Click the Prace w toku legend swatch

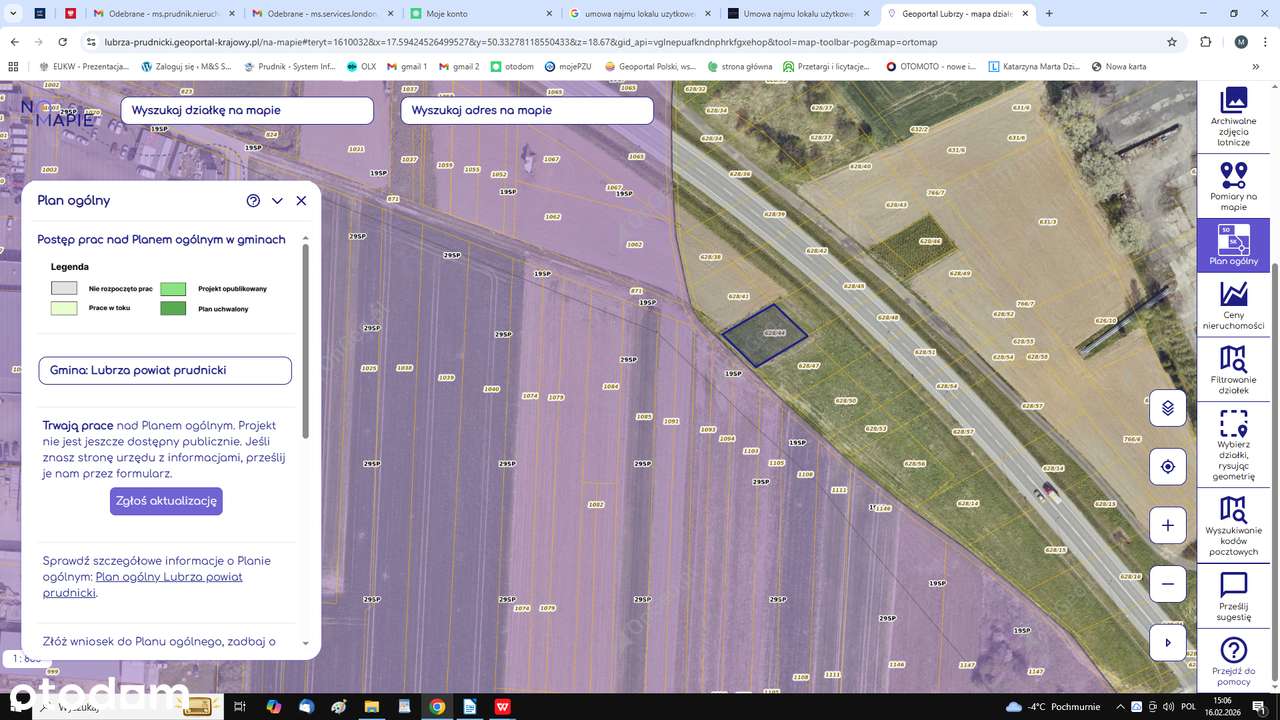tap(64, 308)
